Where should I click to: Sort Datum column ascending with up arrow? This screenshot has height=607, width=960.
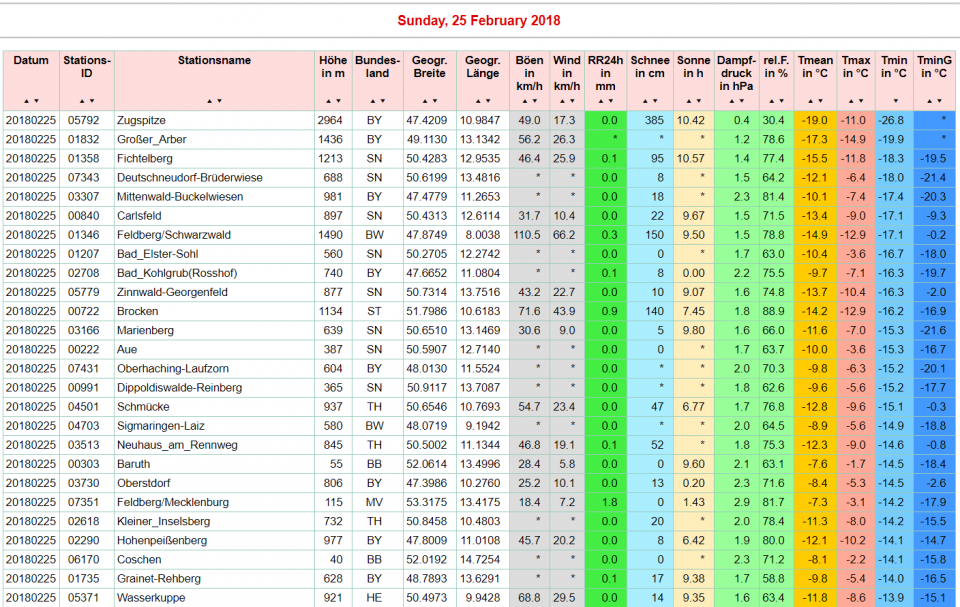(26, 101)
